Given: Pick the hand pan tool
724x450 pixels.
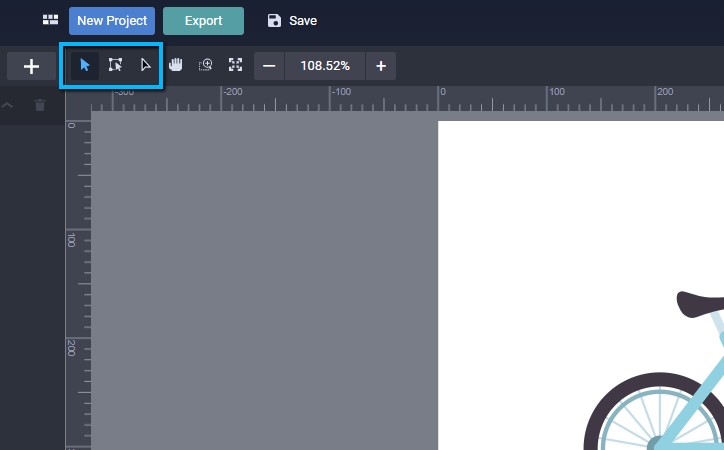Looking at the screenshot, I should tap(176, 66).
